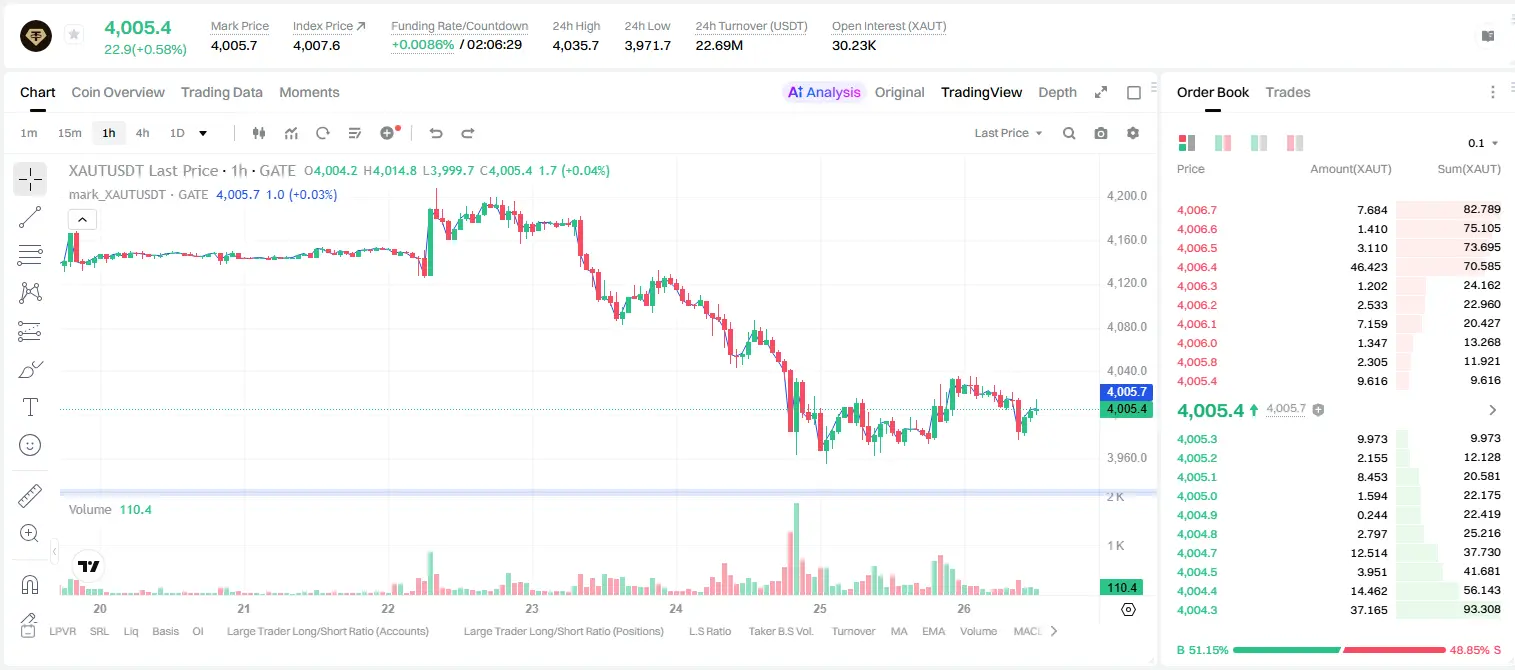Take a chart snapshot with camera icon
The height and width of the screenshot is (670, 1515).
1101,133
